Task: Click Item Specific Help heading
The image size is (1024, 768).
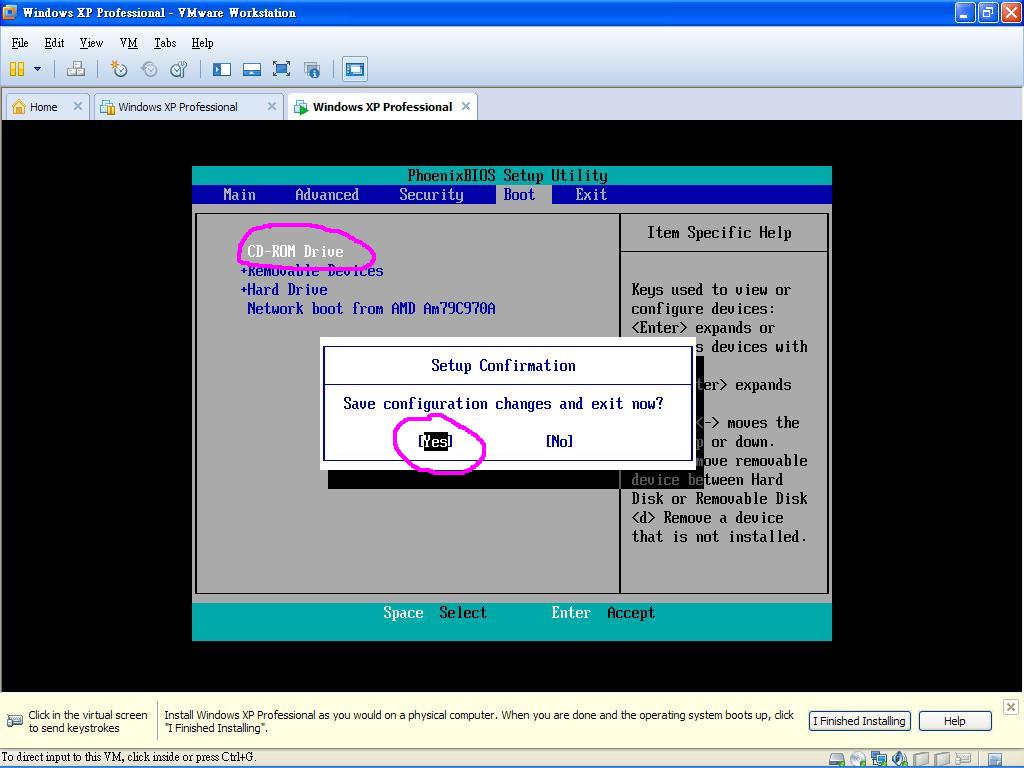Action: [719, 232]
